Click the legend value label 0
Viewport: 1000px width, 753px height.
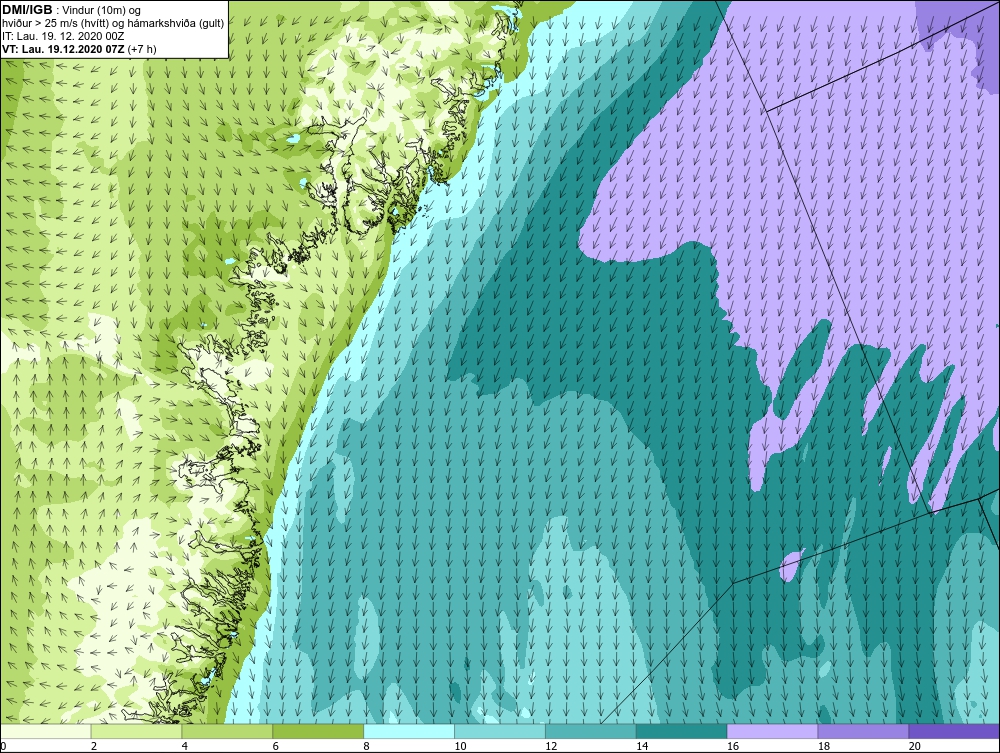point(3,746)
